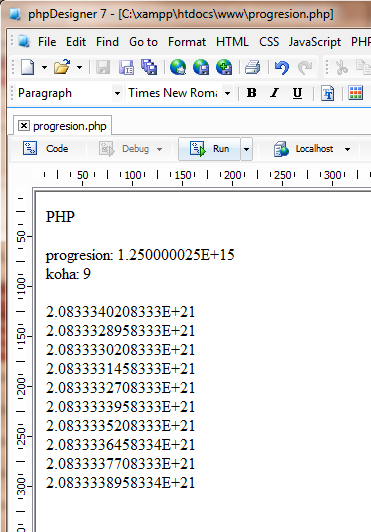Click the Save As icon
Screen dimensions: 371x532
click(x=126, y=67)
